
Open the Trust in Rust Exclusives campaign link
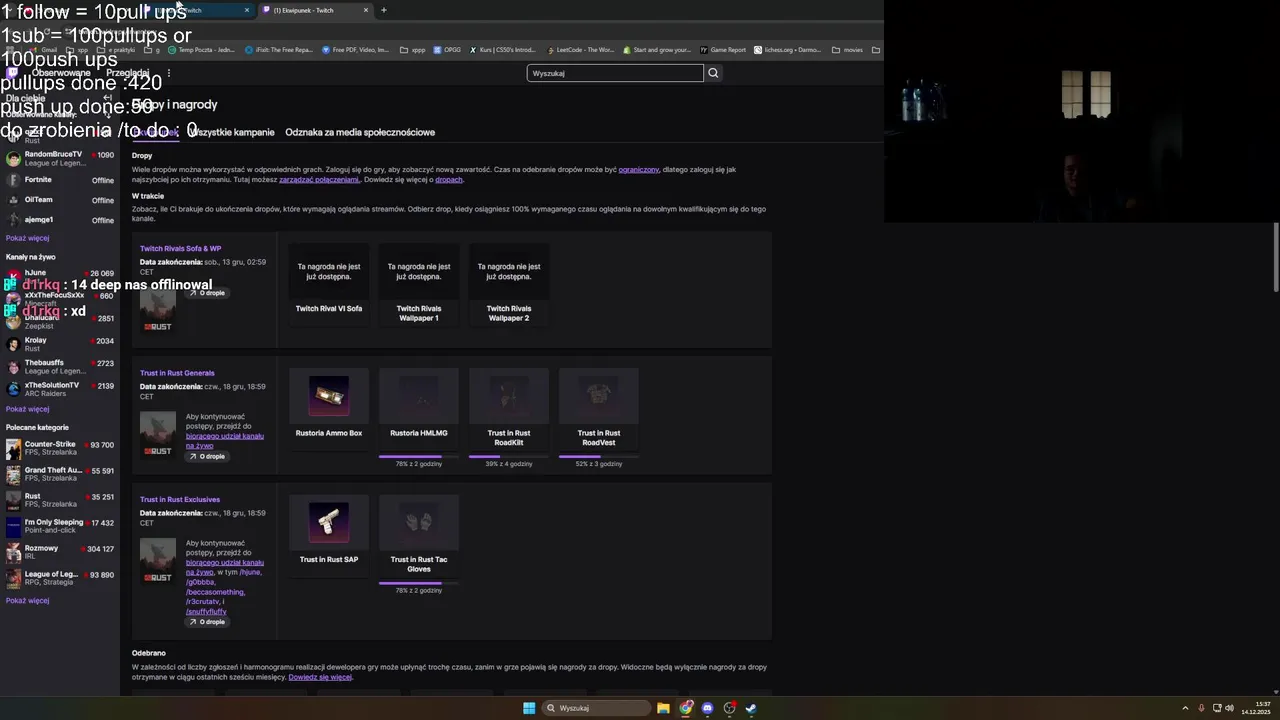(180, 499)
